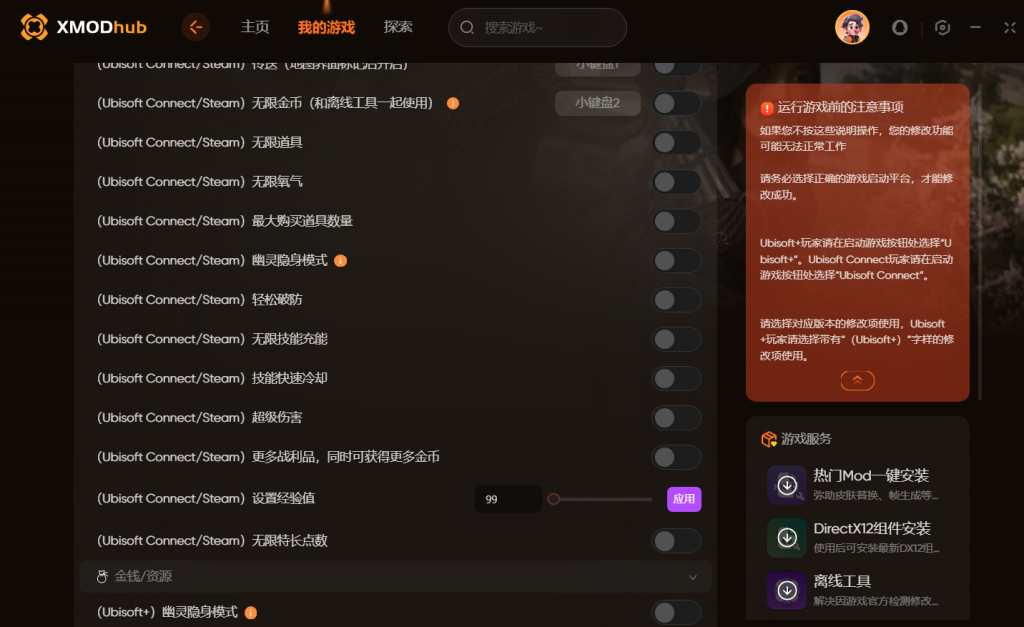Open the notifications bell icon
The width and height of the screenshot is (1024, 627).
(x=900, y=27)
